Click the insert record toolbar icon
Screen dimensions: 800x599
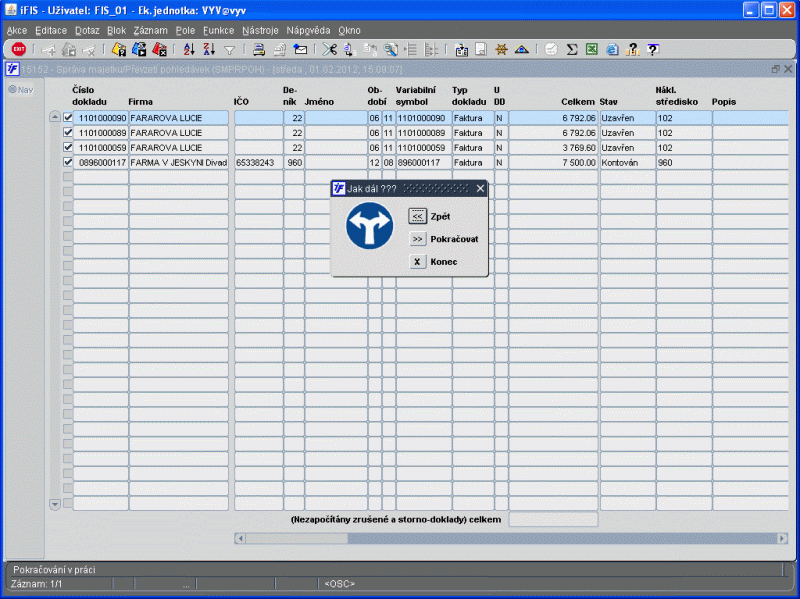click(x=48, y=50)
